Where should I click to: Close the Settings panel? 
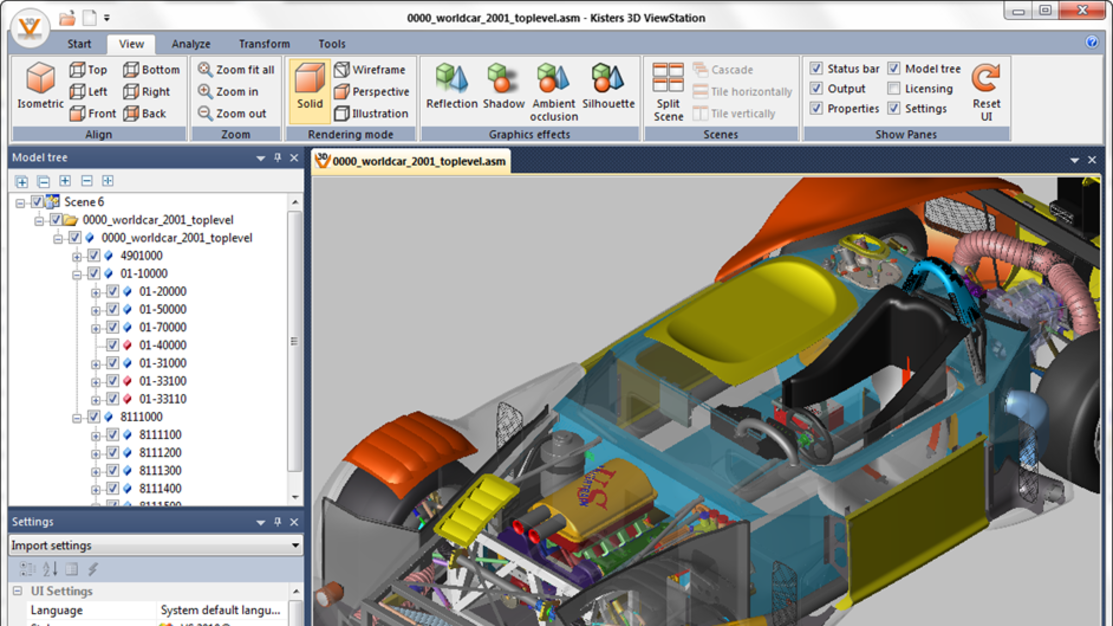[294, 522]
